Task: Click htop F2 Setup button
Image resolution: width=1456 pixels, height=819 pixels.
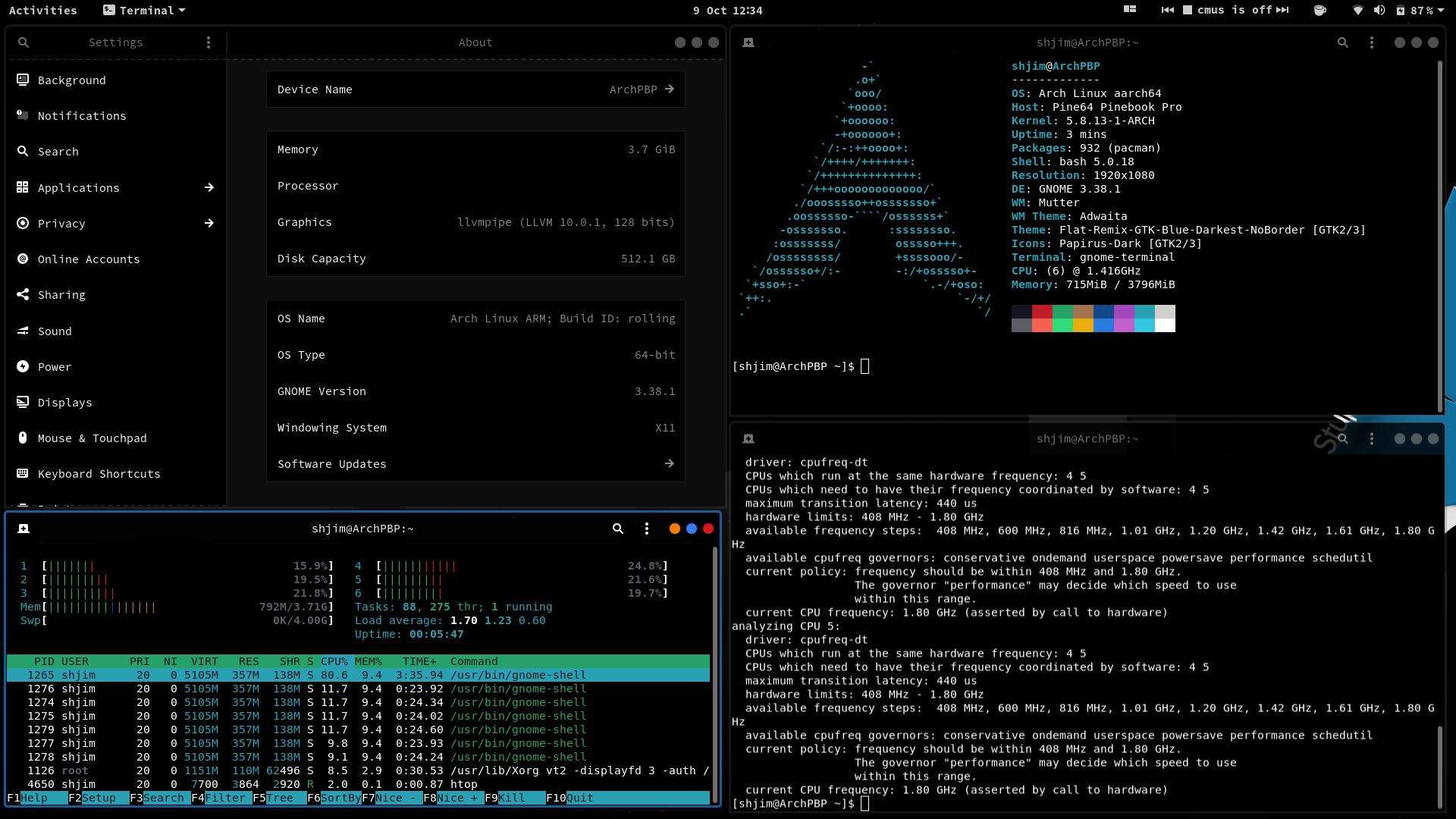Action: [x=99, y=798]
